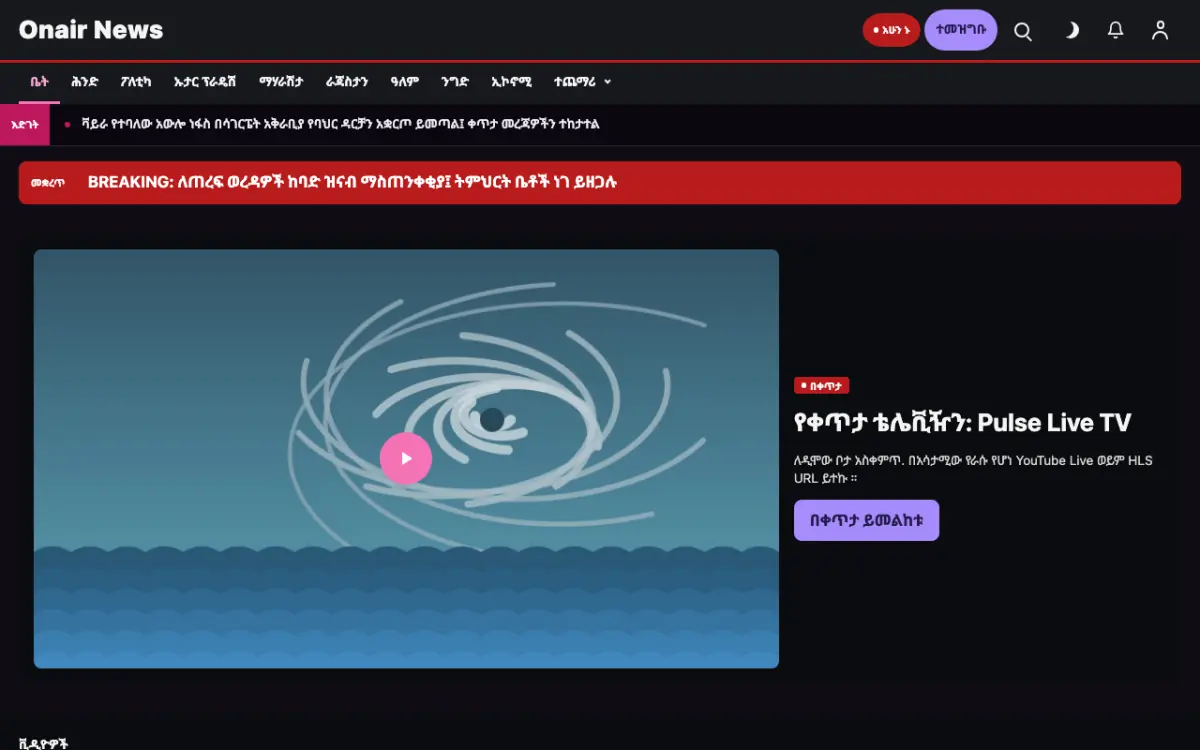Click the purple ተመዝገቡ subscribe button
Screen dimensions: 1200x750
(x=961, y=30)
